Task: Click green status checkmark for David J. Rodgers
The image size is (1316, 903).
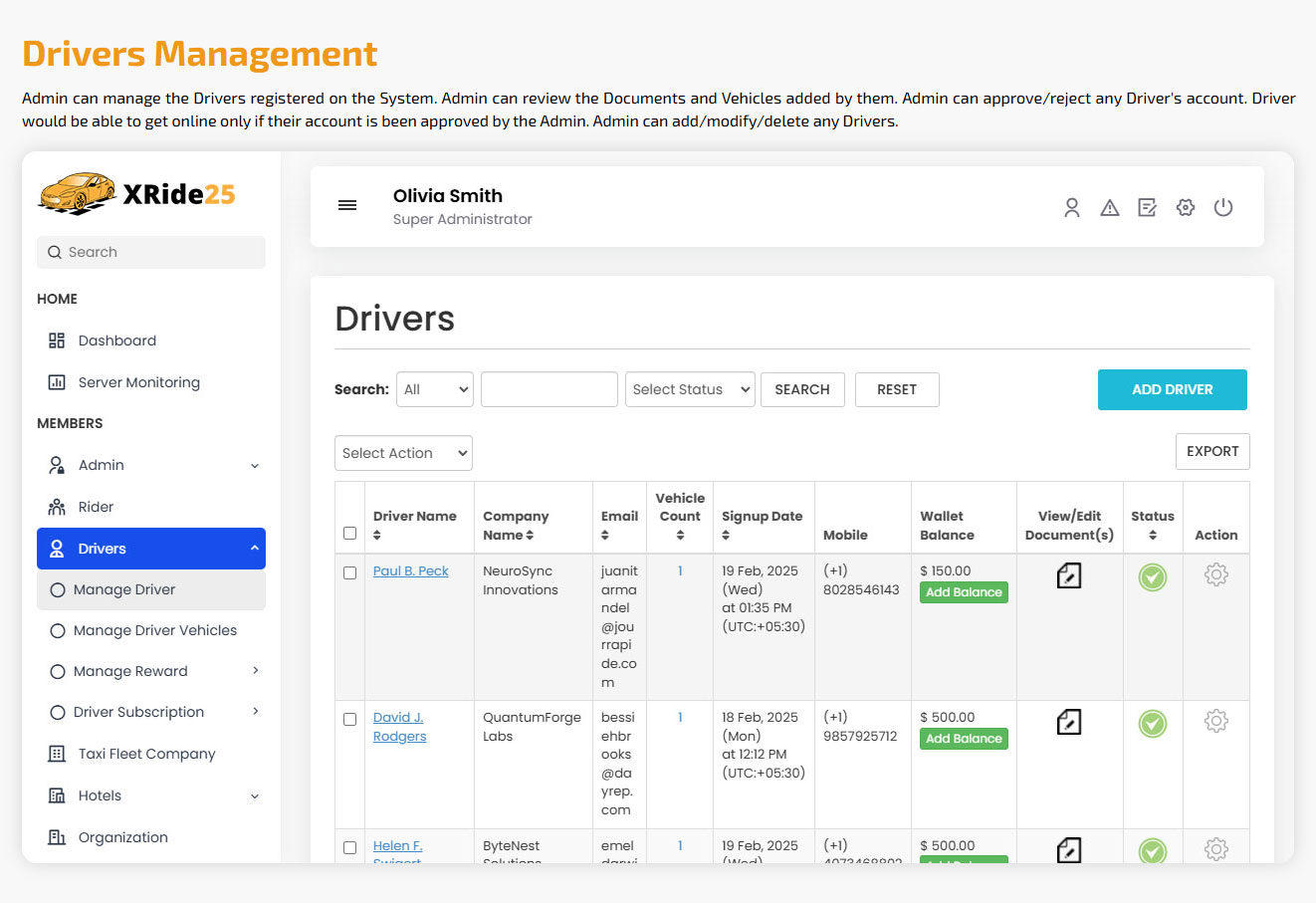Action: 1153,724
